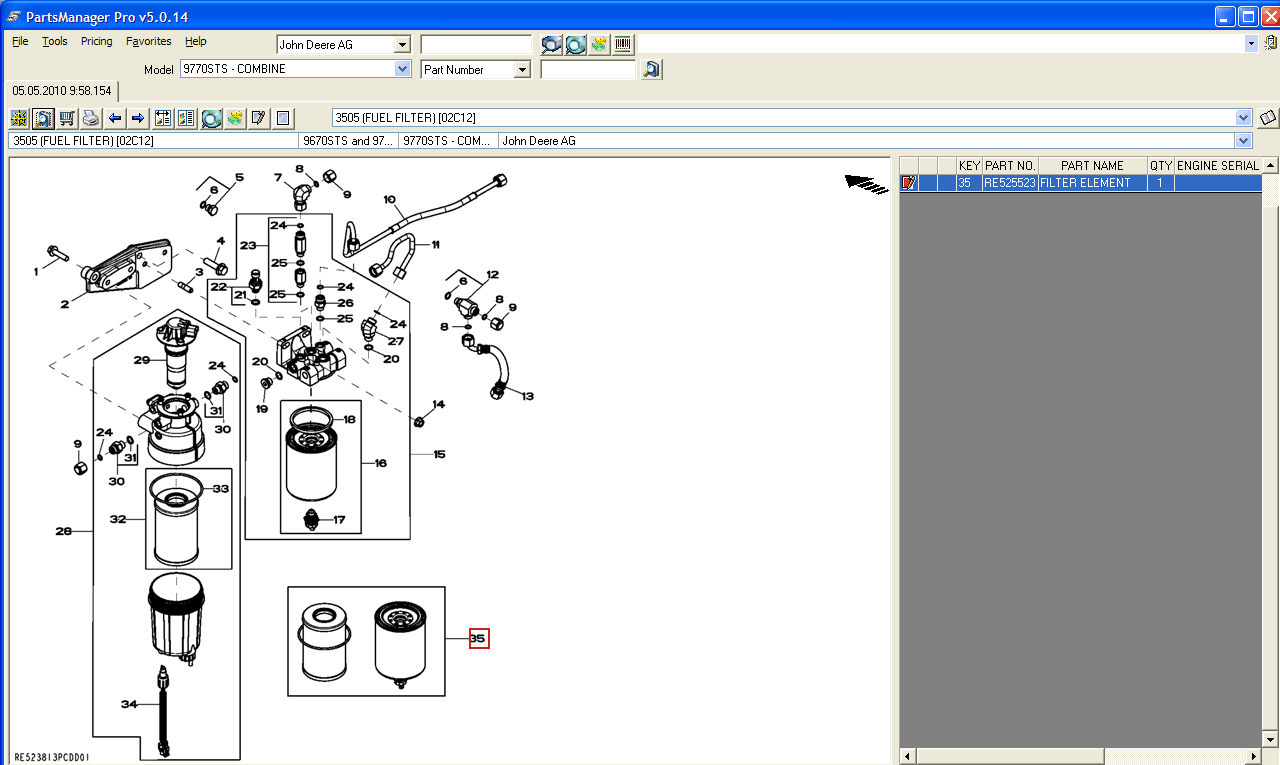Image resolution: width=1280 pixels, height=765 pixels.
Task: Click the magnifier search icon beside the barcode row
Action: click(x=551, y=45)
